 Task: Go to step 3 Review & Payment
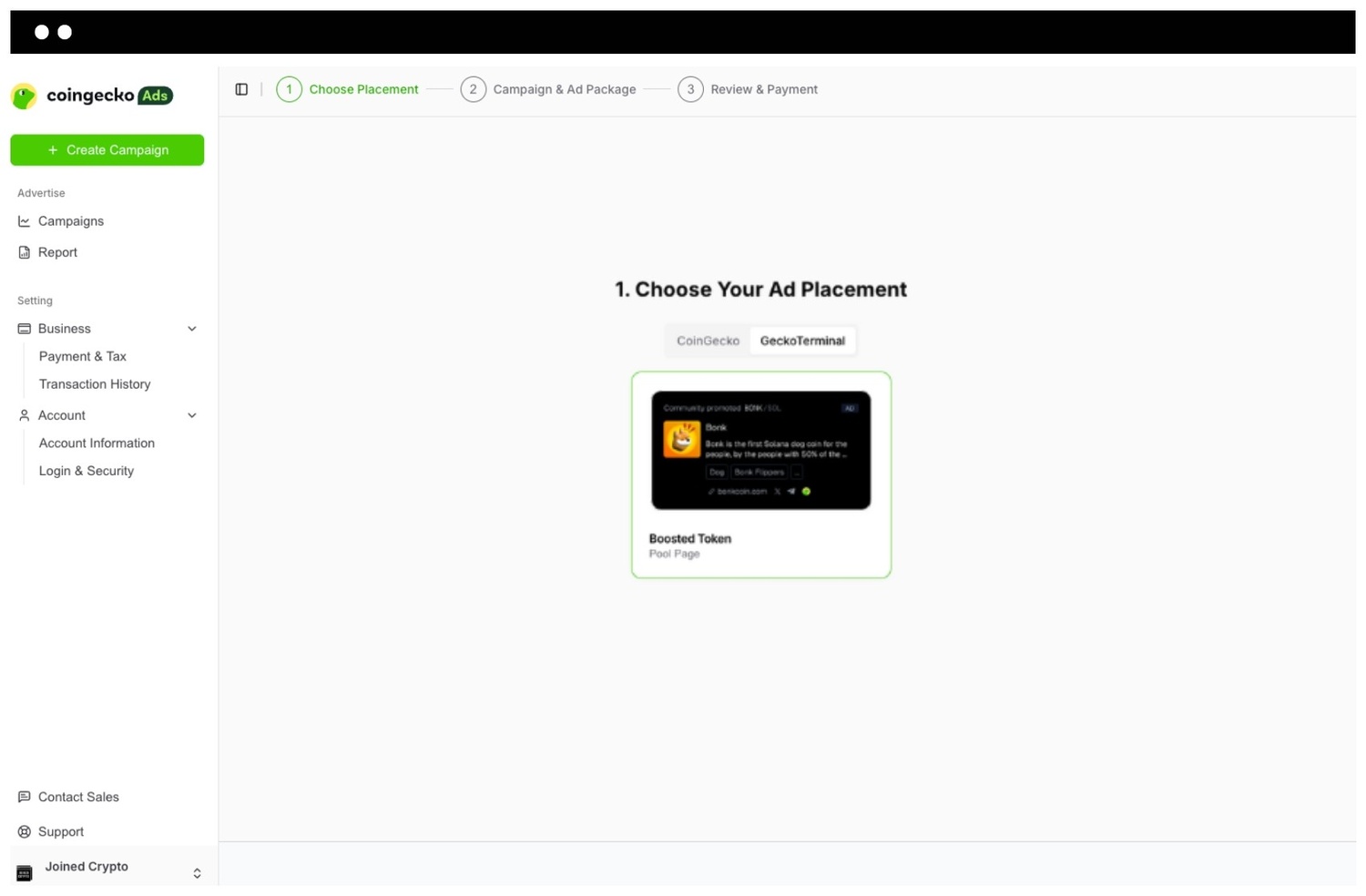tap(748, 89)
